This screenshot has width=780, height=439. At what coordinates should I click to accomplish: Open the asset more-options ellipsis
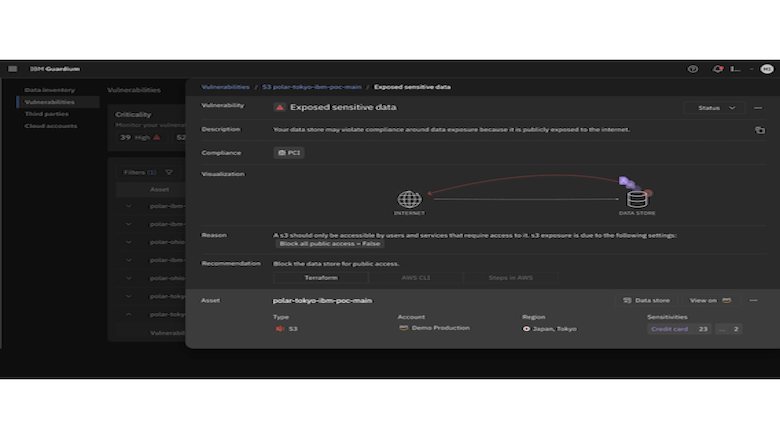coord(753,300)
